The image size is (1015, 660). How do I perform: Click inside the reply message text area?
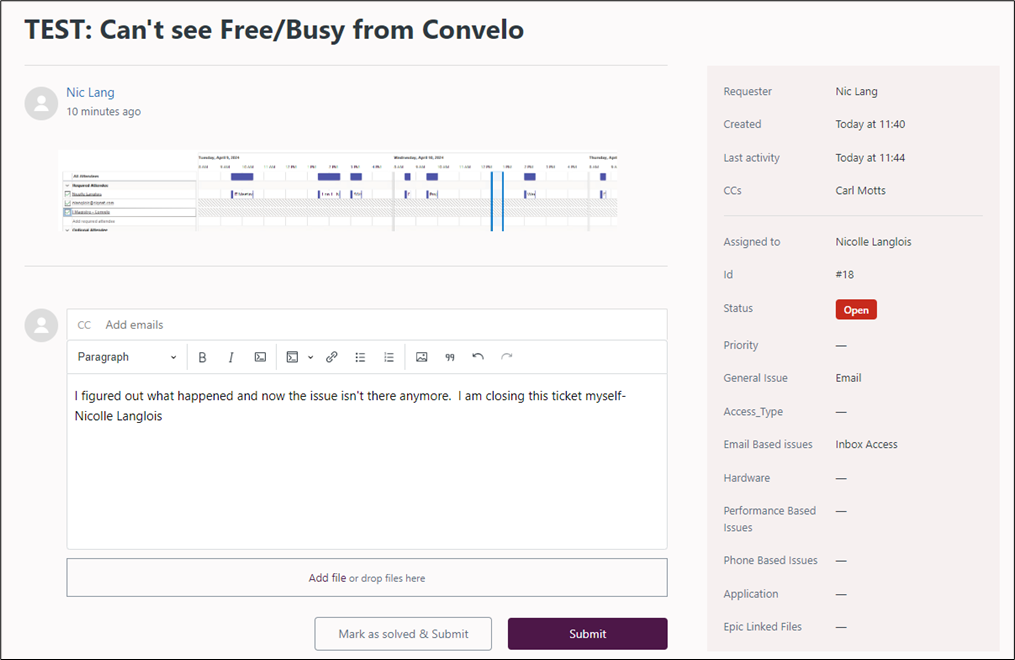tap(366, 480)
